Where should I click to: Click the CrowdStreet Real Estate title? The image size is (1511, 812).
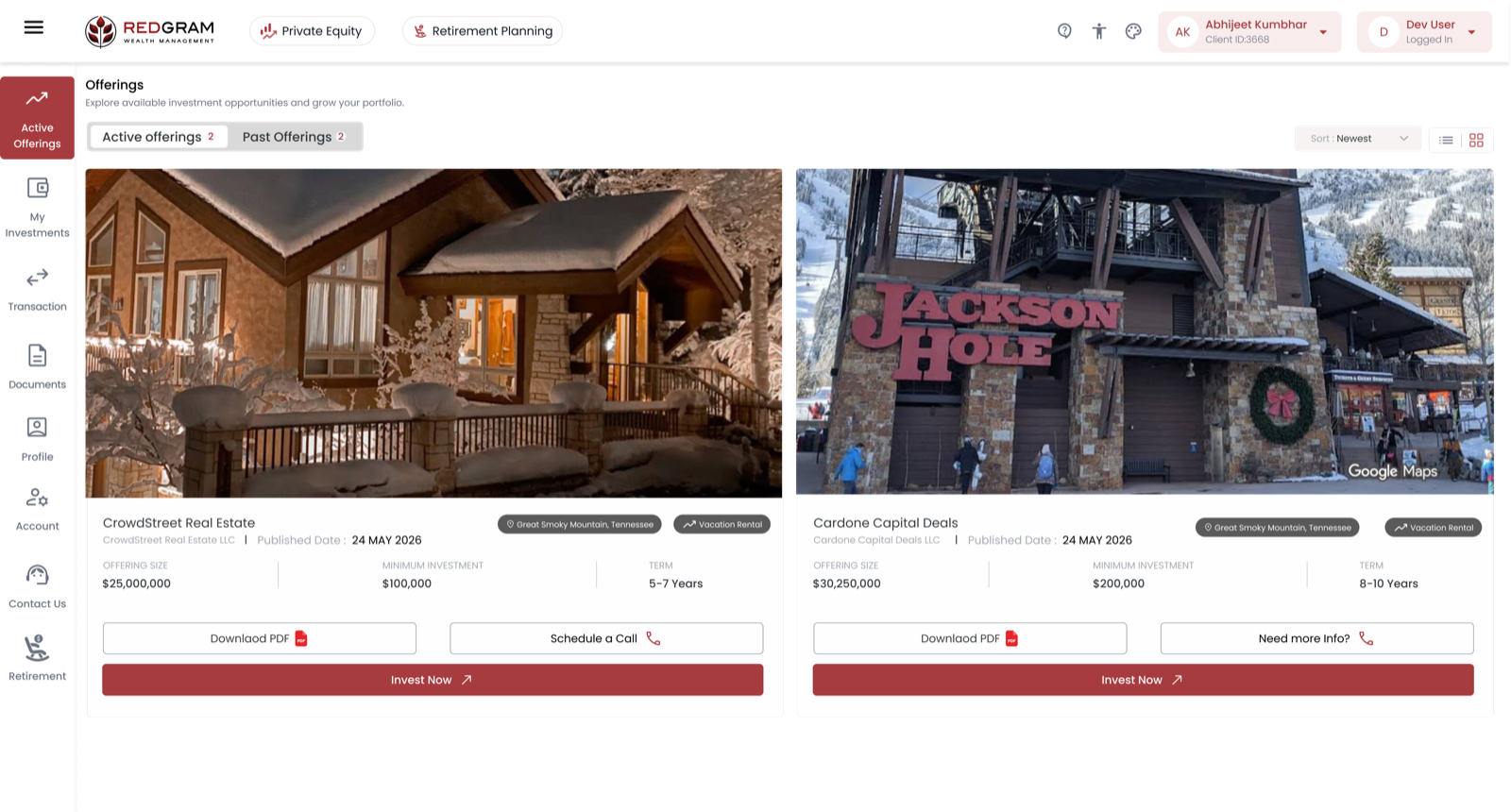pyautogui.click(x=178, y=523)
